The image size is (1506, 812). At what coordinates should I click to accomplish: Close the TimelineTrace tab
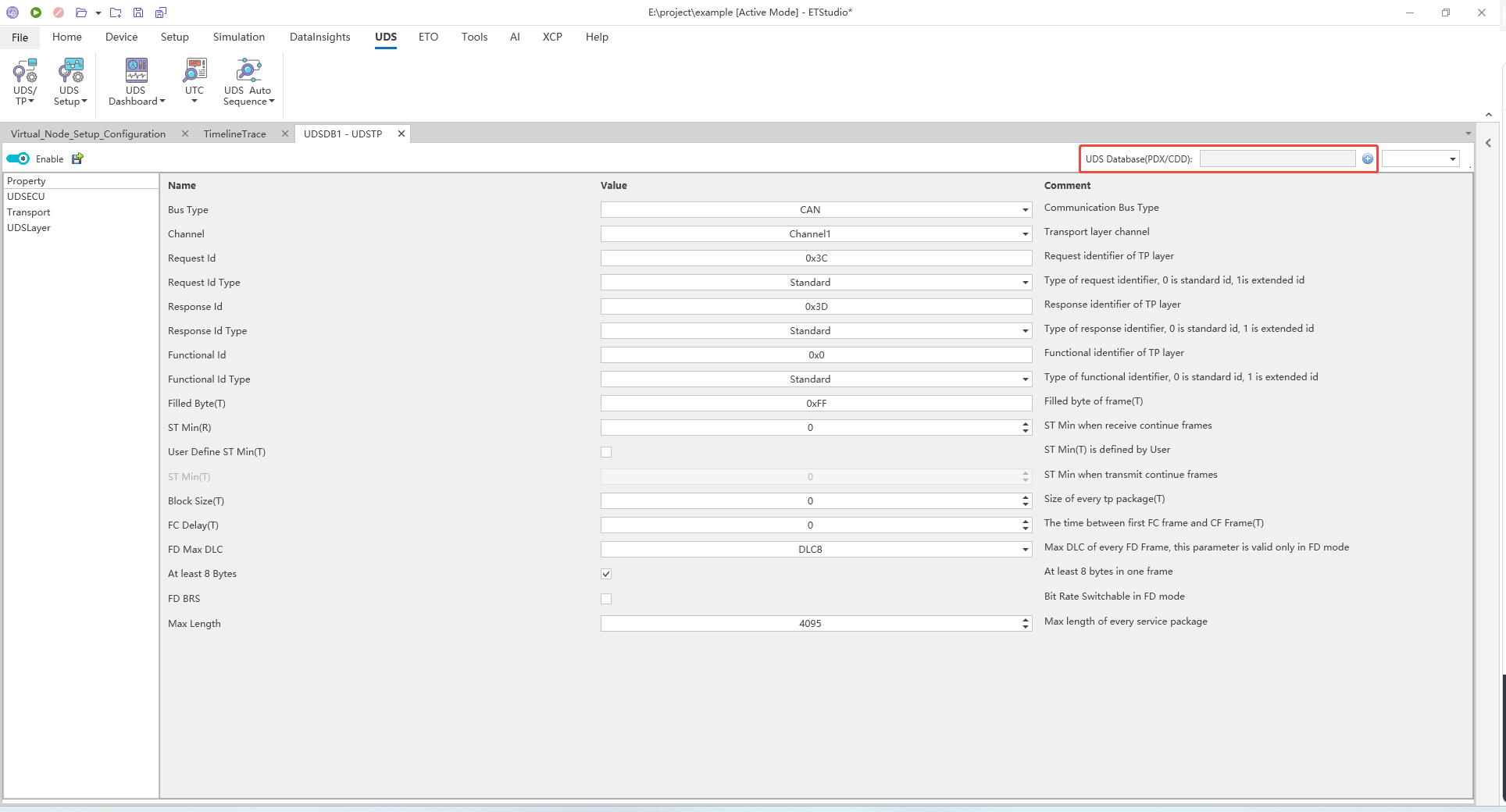[285, 134]
